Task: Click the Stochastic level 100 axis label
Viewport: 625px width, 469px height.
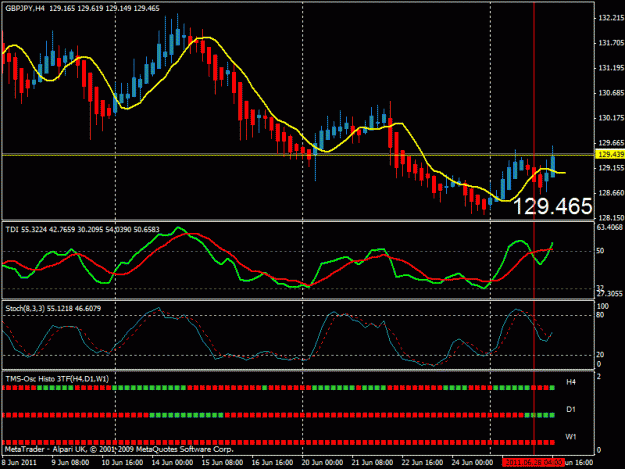Action: 603,306
